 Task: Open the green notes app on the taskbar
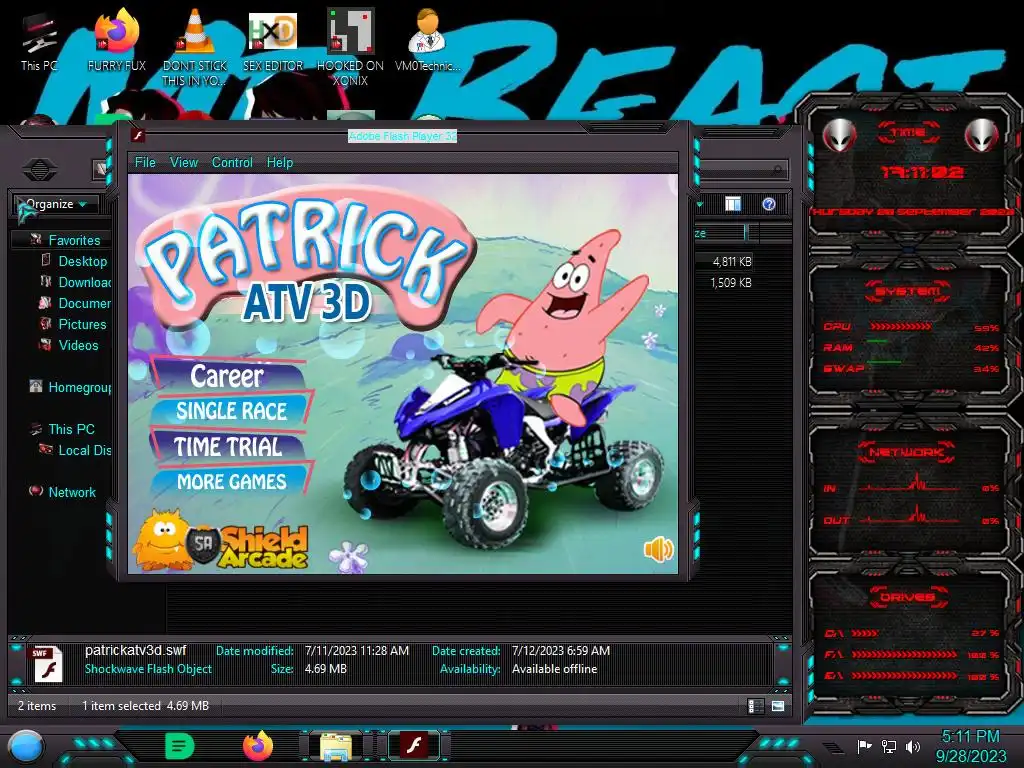click(x=180, y=746)
